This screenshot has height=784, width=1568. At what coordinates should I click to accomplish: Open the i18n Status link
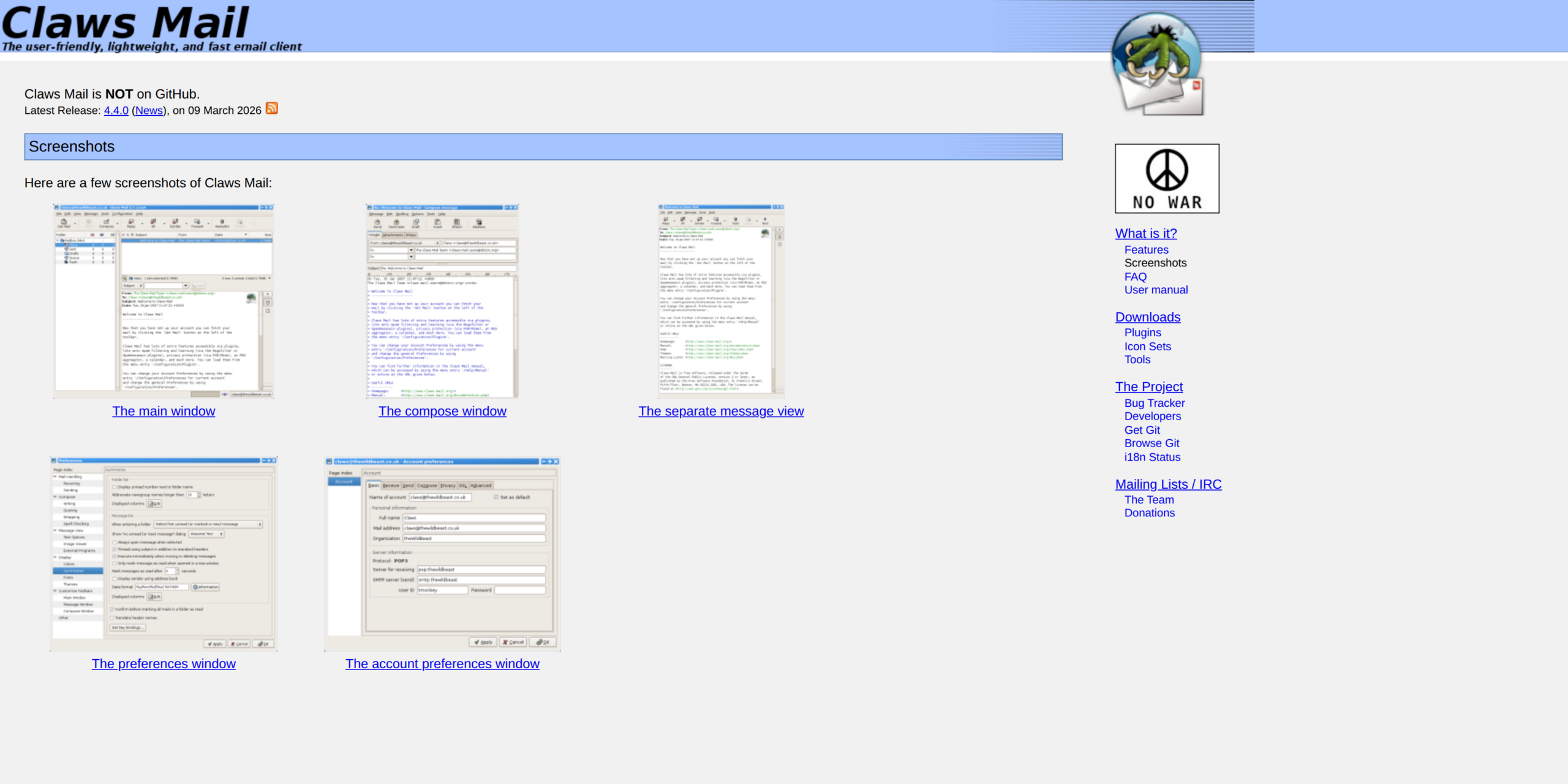coord(1152,457)
